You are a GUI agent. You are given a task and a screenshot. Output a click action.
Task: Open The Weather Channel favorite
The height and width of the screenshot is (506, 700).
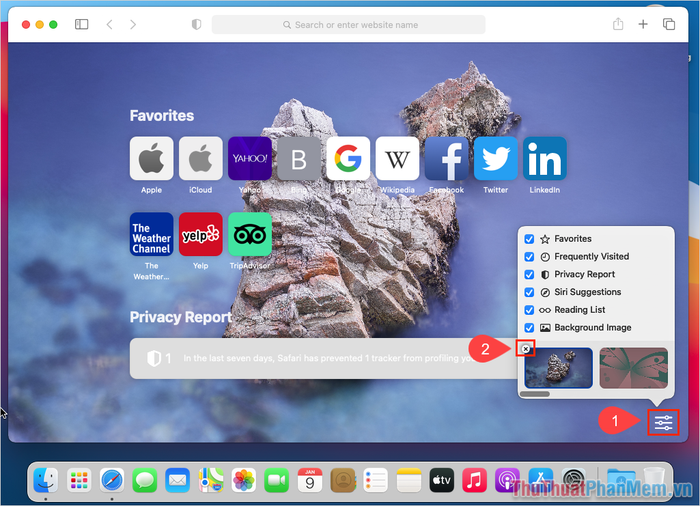[152, 234]
